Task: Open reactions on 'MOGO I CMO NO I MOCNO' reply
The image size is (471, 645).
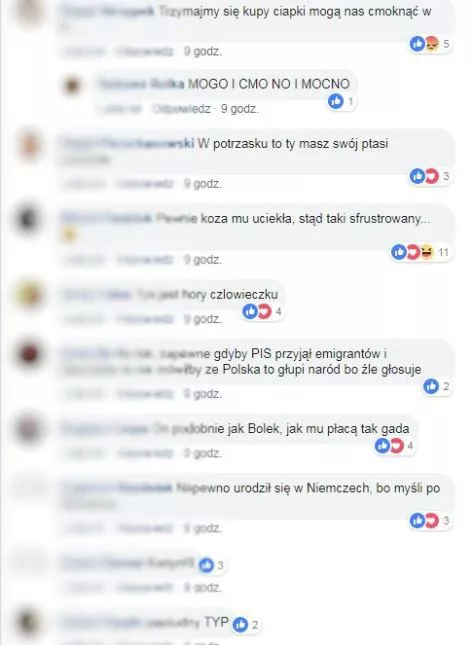Action: point(341,101)
